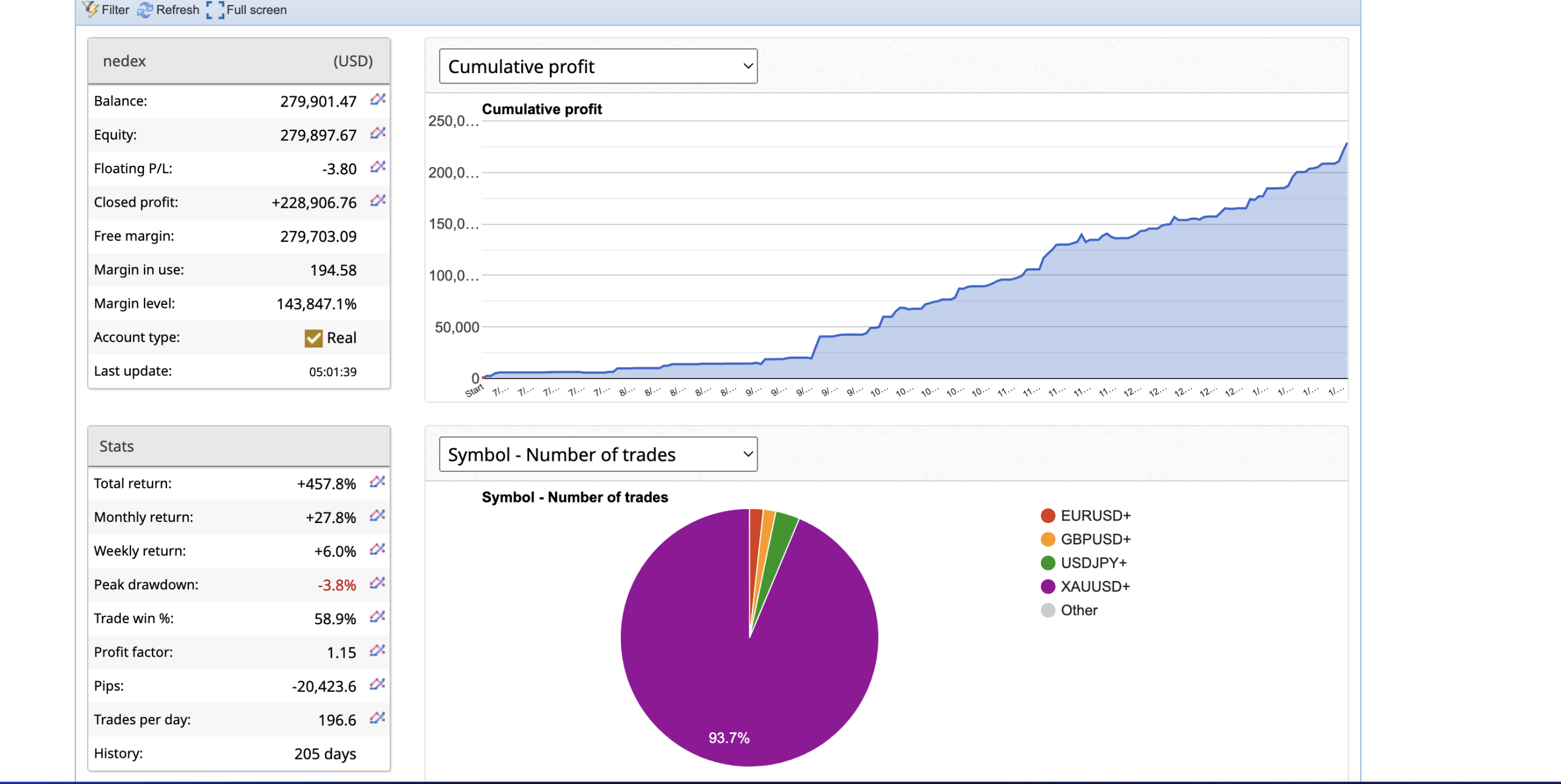Open the Cumulative profit dropdown

click(x=598, y=66)
